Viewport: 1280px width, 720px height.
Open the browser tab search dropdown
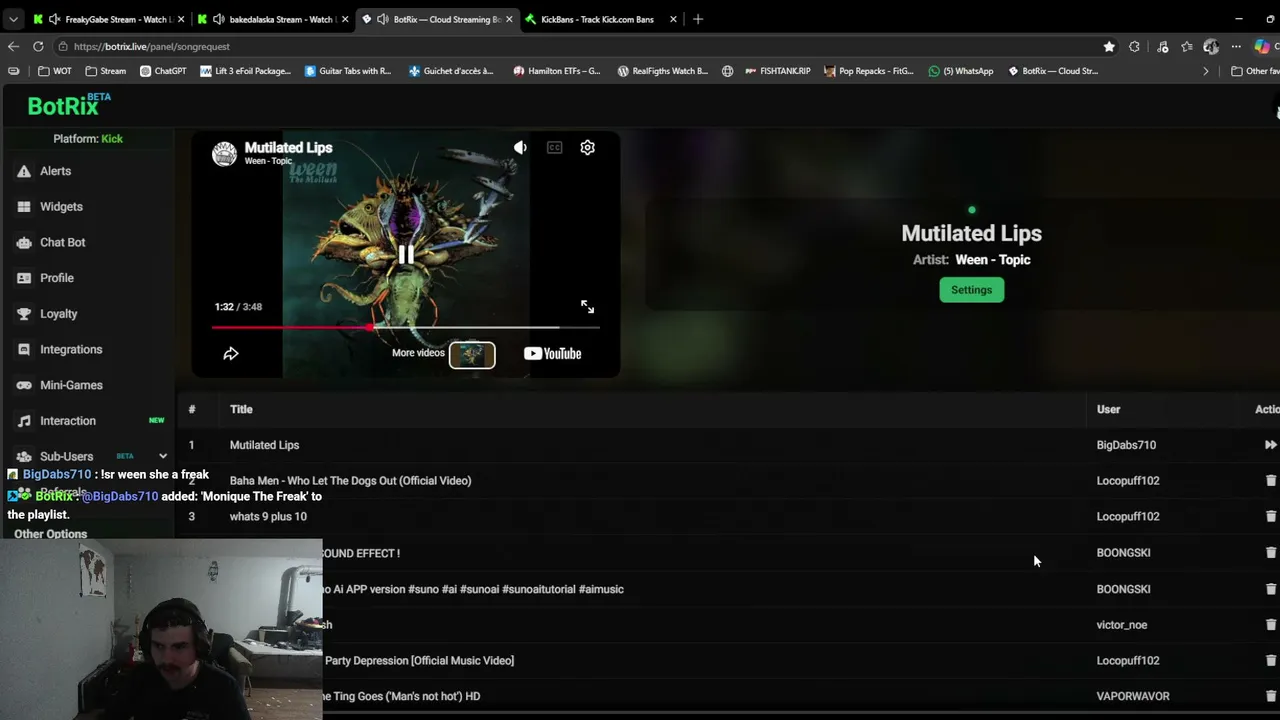13,19
